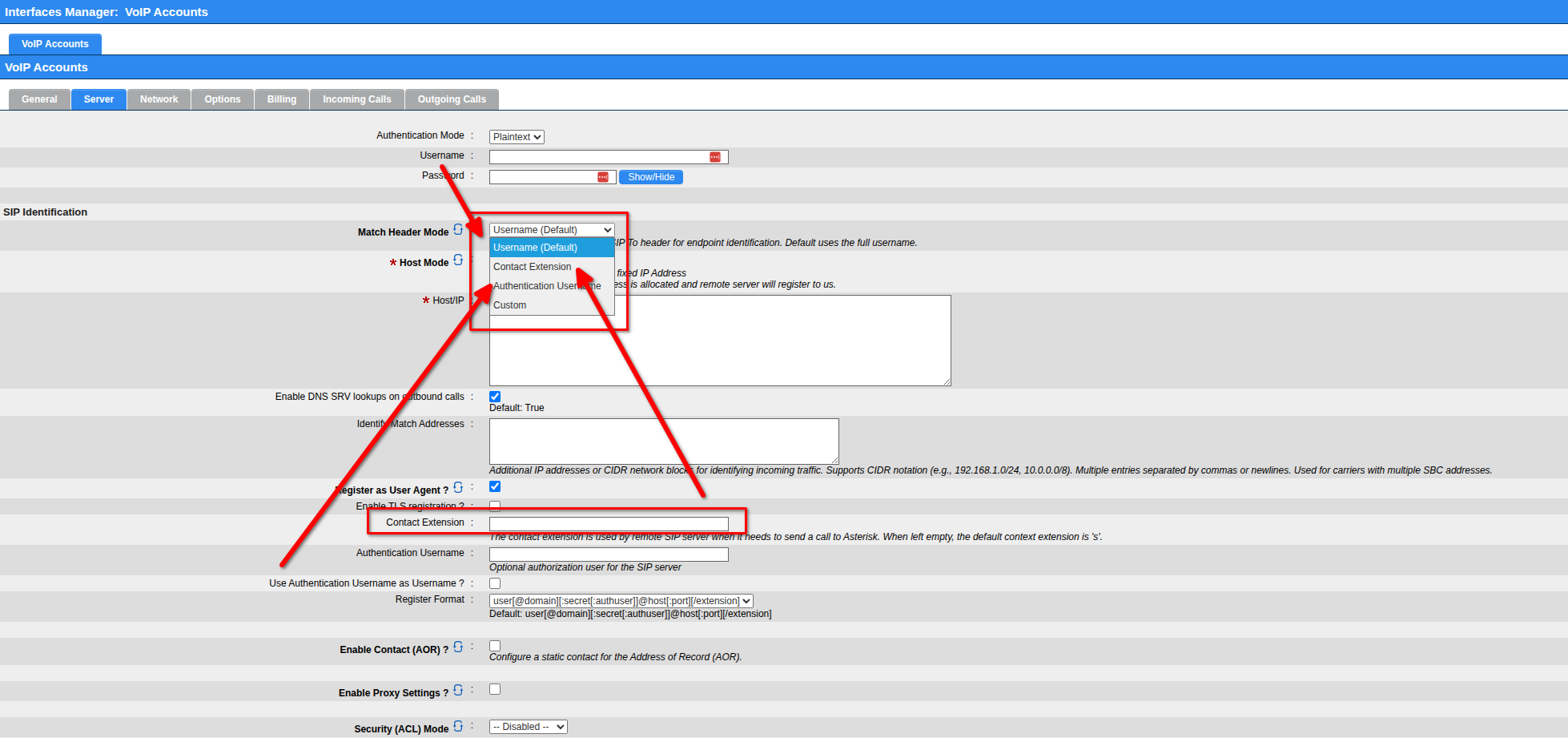The image size is (1568, 738).
Task: Open the Outgoing Calls tab
Action: click(452, 99)
